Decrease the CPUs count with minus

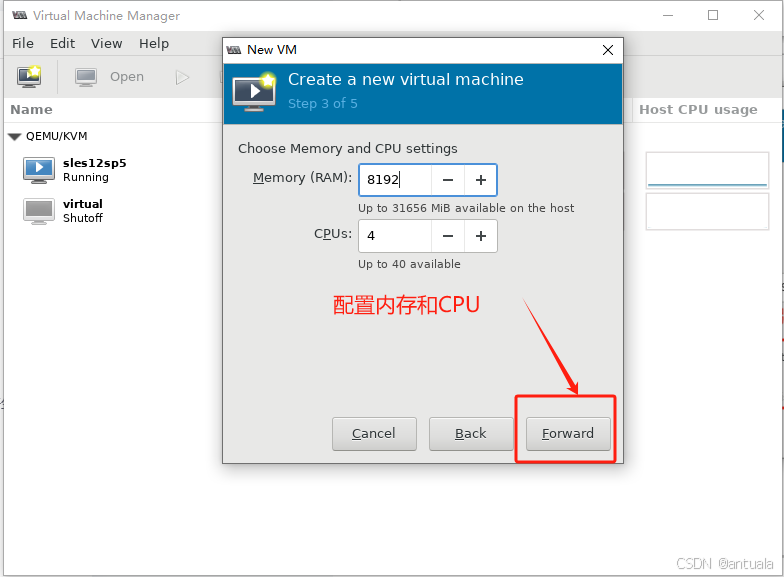(x=448, y=236)
